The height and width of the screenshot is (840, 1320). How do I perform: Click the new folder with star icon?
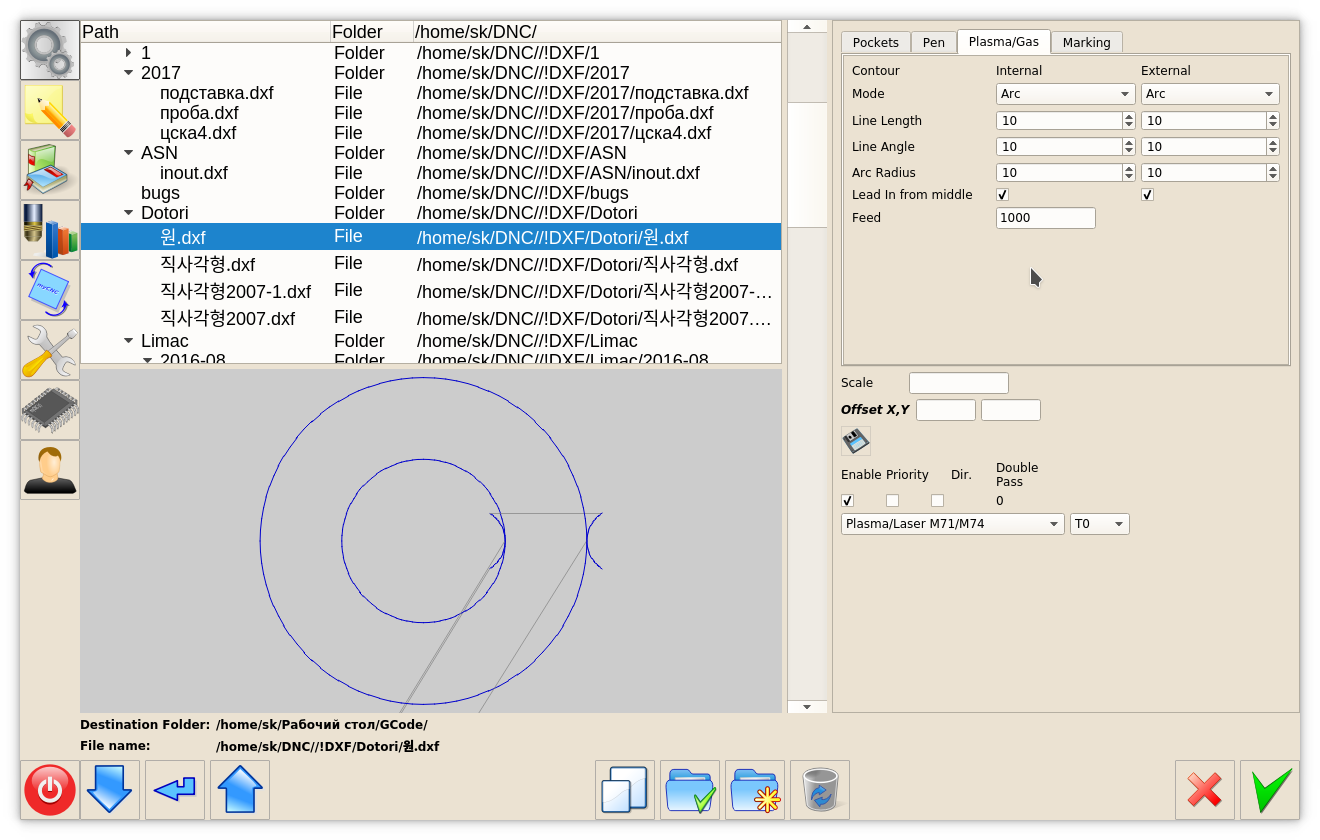click(755, 790)
